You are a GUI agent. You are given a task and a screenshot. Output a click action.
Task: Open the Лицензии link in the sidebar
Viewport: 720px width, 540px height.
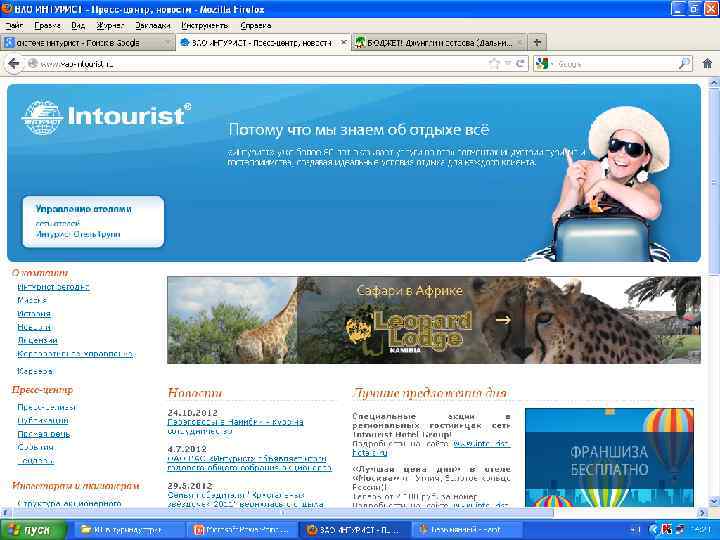pyautogui.click(x=37, y=340)
